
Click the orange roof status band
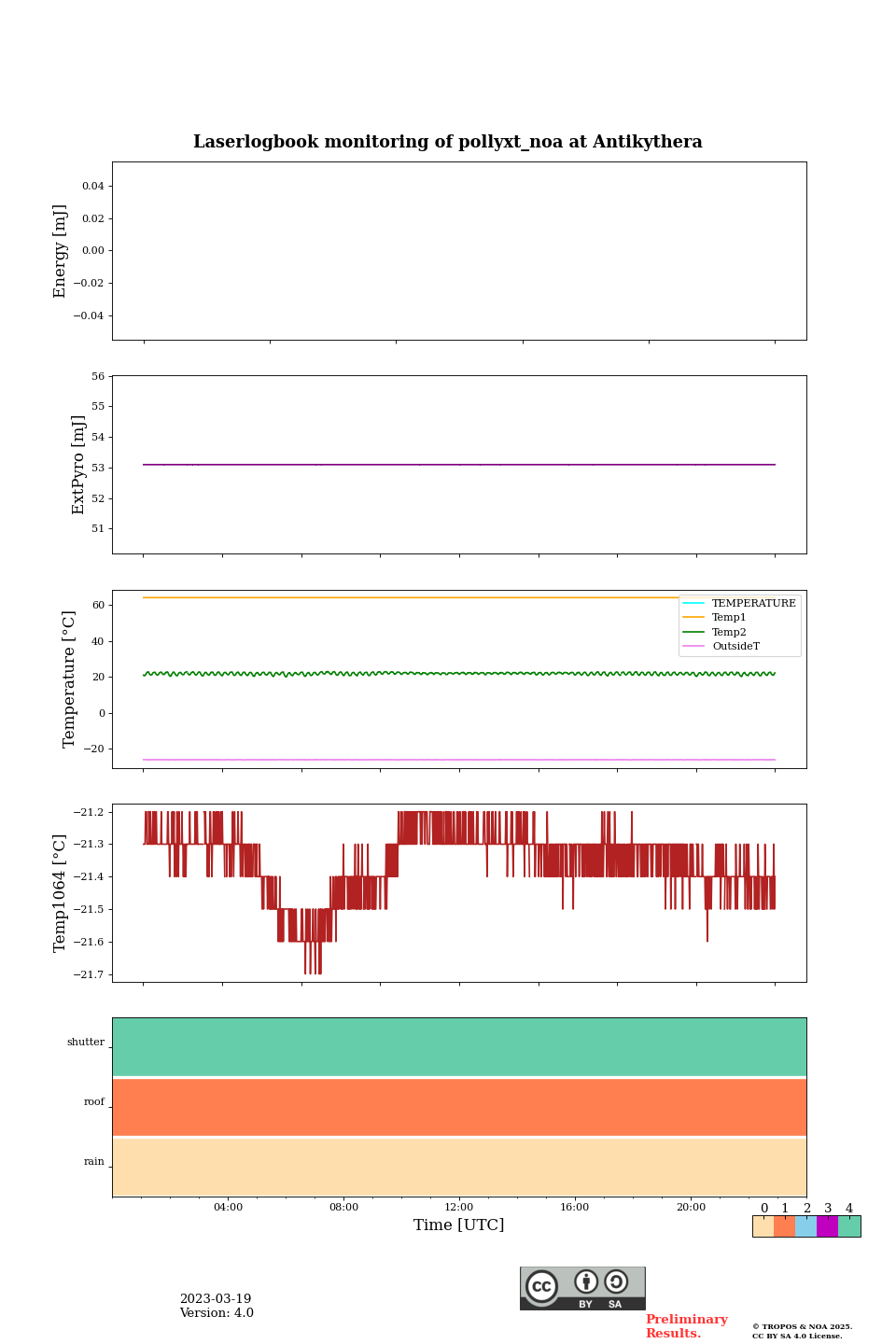tap(459, 1107)
